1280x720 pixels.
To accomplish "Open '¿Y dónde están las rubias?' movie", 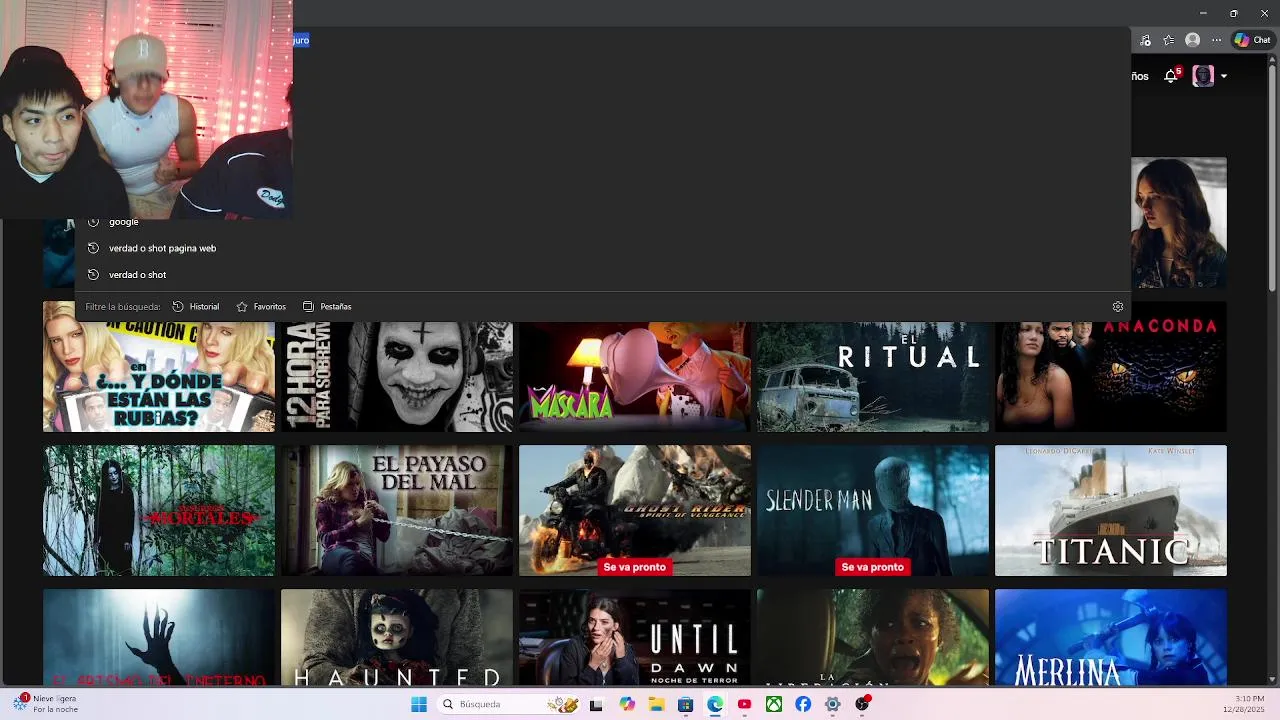I will coord(159,376).
